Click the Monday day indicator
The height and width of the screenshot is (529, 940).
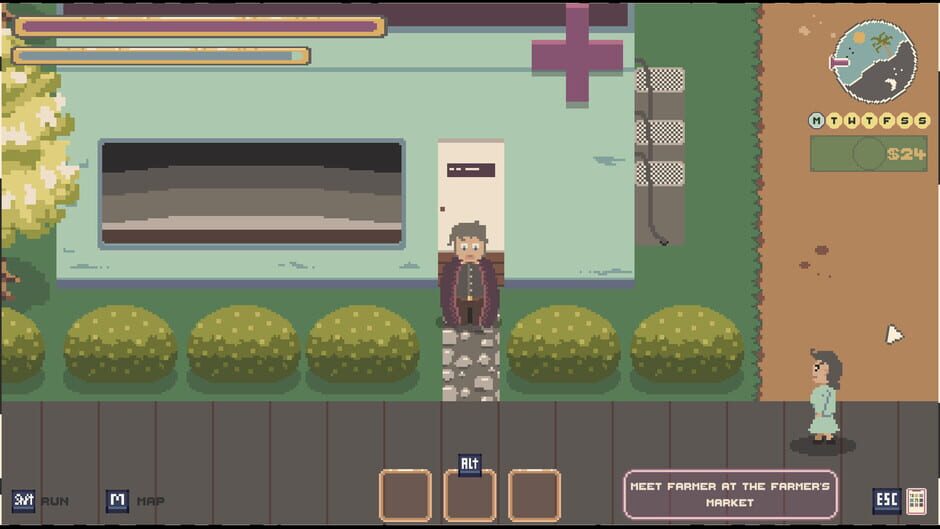coord(816,121)
